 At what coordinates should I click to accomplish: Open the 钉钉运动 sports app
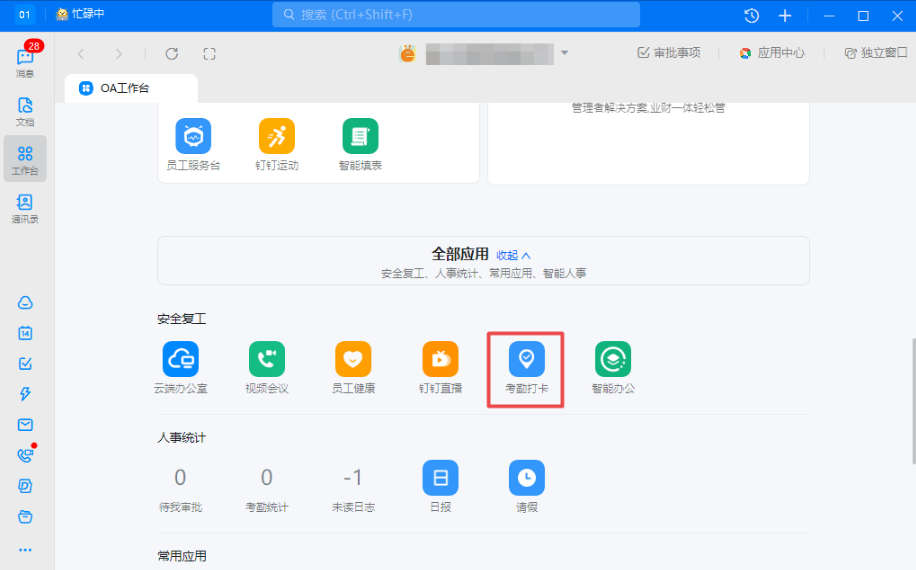277,145
